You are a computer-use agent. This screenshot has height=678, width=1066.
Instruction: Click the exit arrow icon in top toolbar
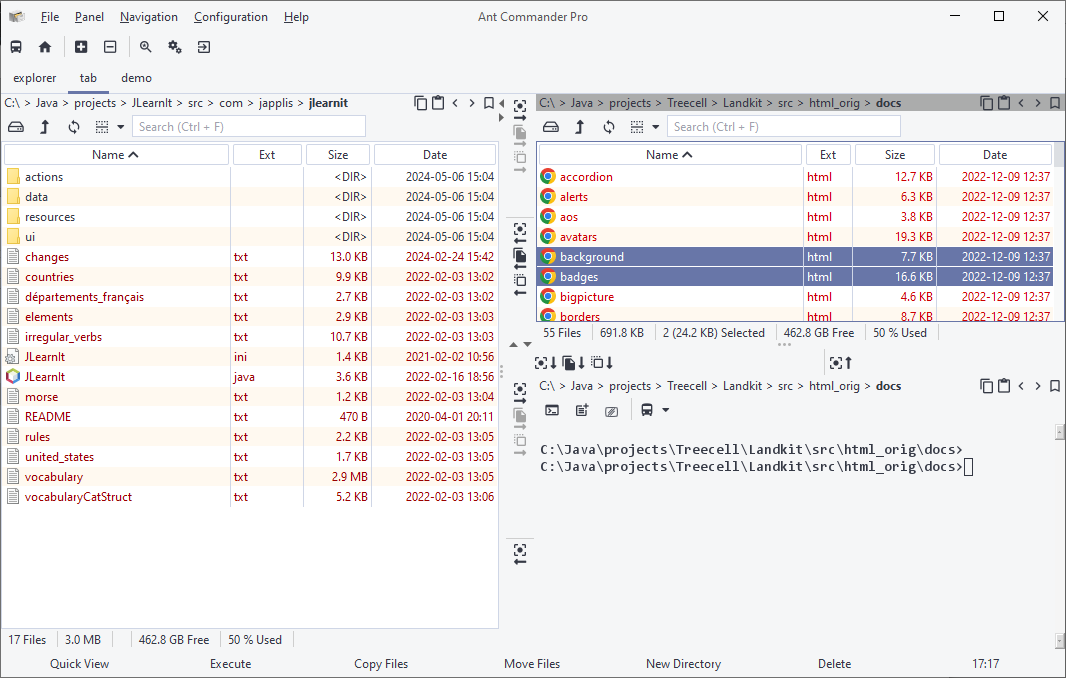click(x=204, y=47)
